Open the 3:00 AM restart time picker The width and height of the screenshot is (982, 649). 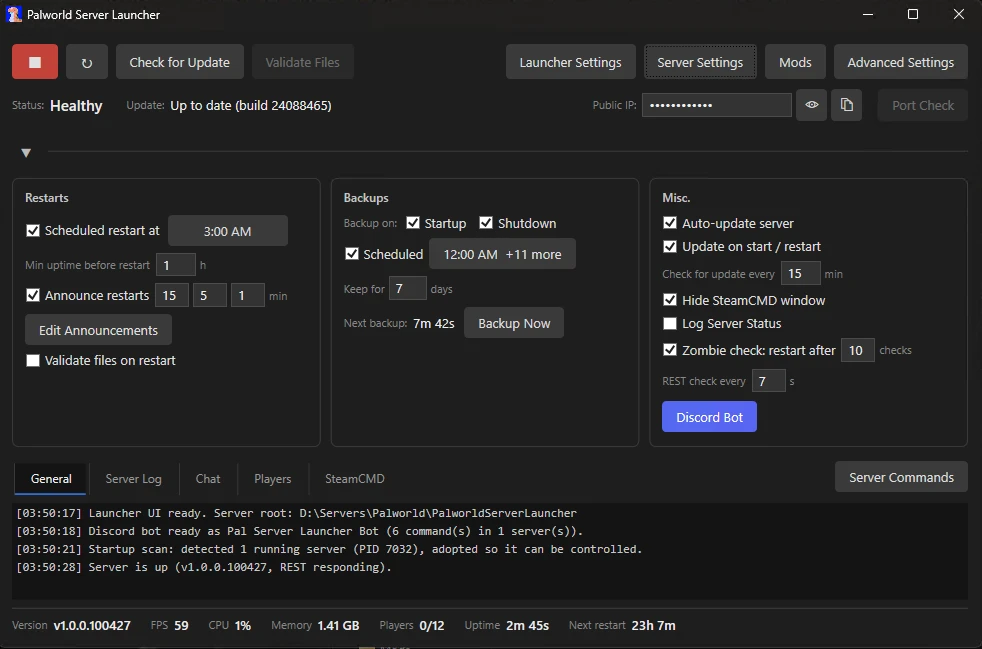pos(228,231)
